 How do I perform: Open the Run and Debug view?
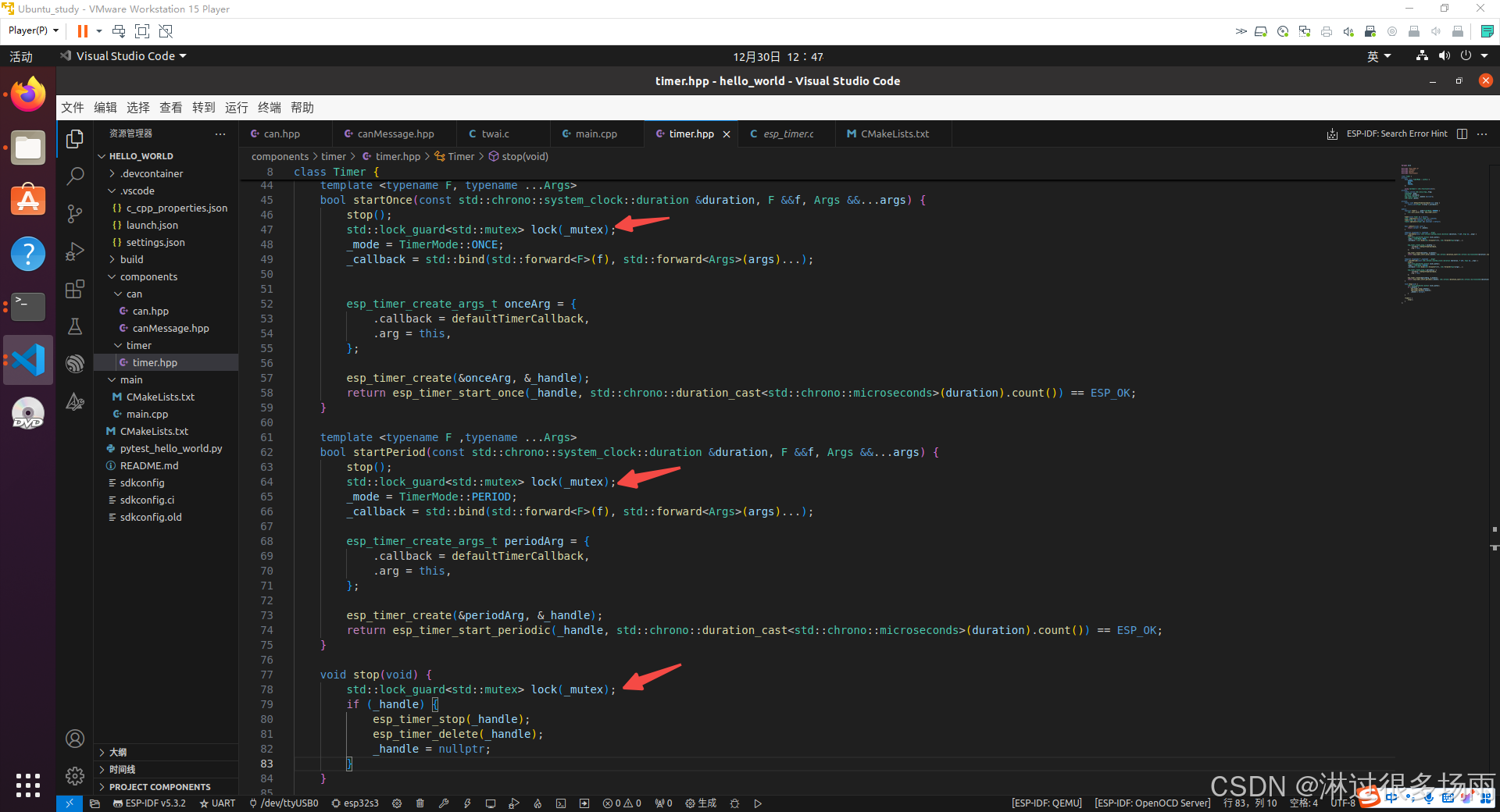75,251
